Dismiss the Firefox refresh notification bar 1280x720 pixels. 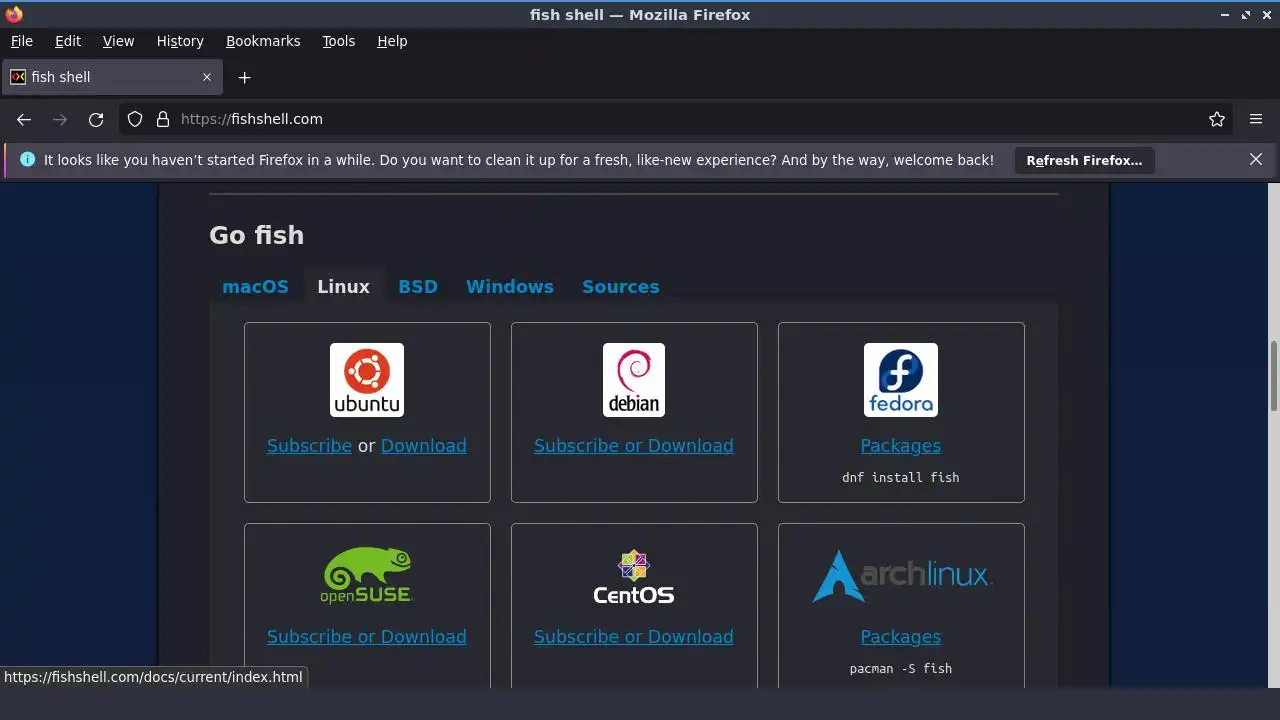click(1256, 159)
